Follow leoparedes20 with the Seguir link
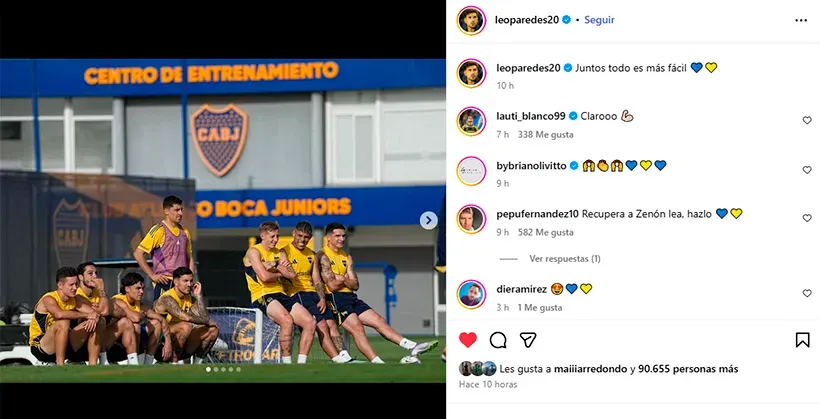 pyautogui.click(x=599, y=20)
